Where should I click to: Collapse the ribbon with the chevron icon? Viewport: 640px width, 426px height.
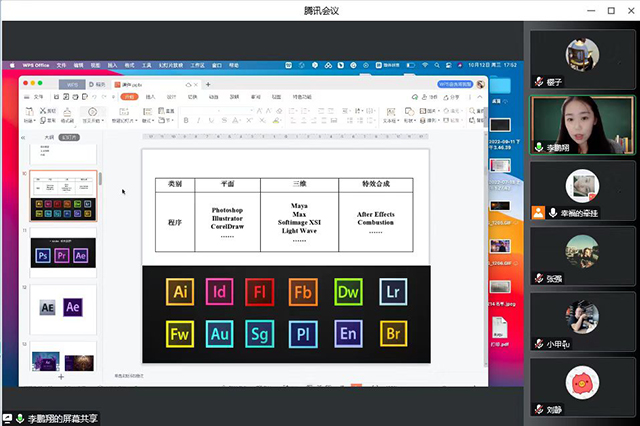(x=480, y=97)
